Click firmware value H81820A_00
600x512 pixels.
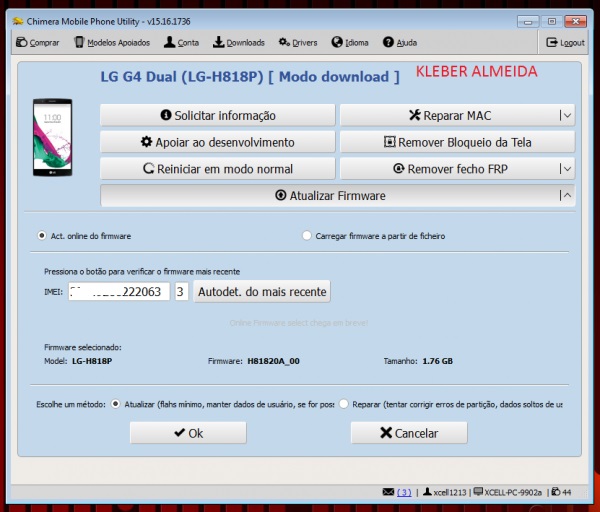click(x=273, y=361)
